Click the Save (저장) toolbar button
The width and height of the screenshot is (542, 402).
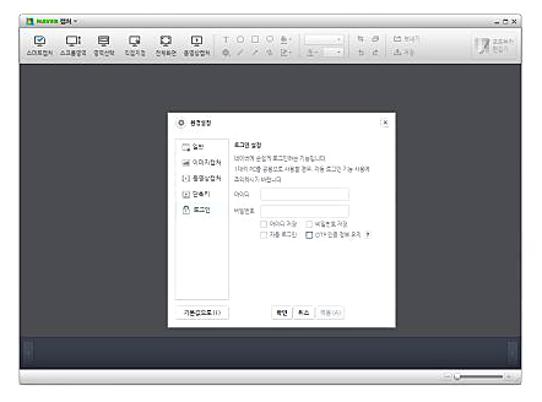[x=403, y=52]
